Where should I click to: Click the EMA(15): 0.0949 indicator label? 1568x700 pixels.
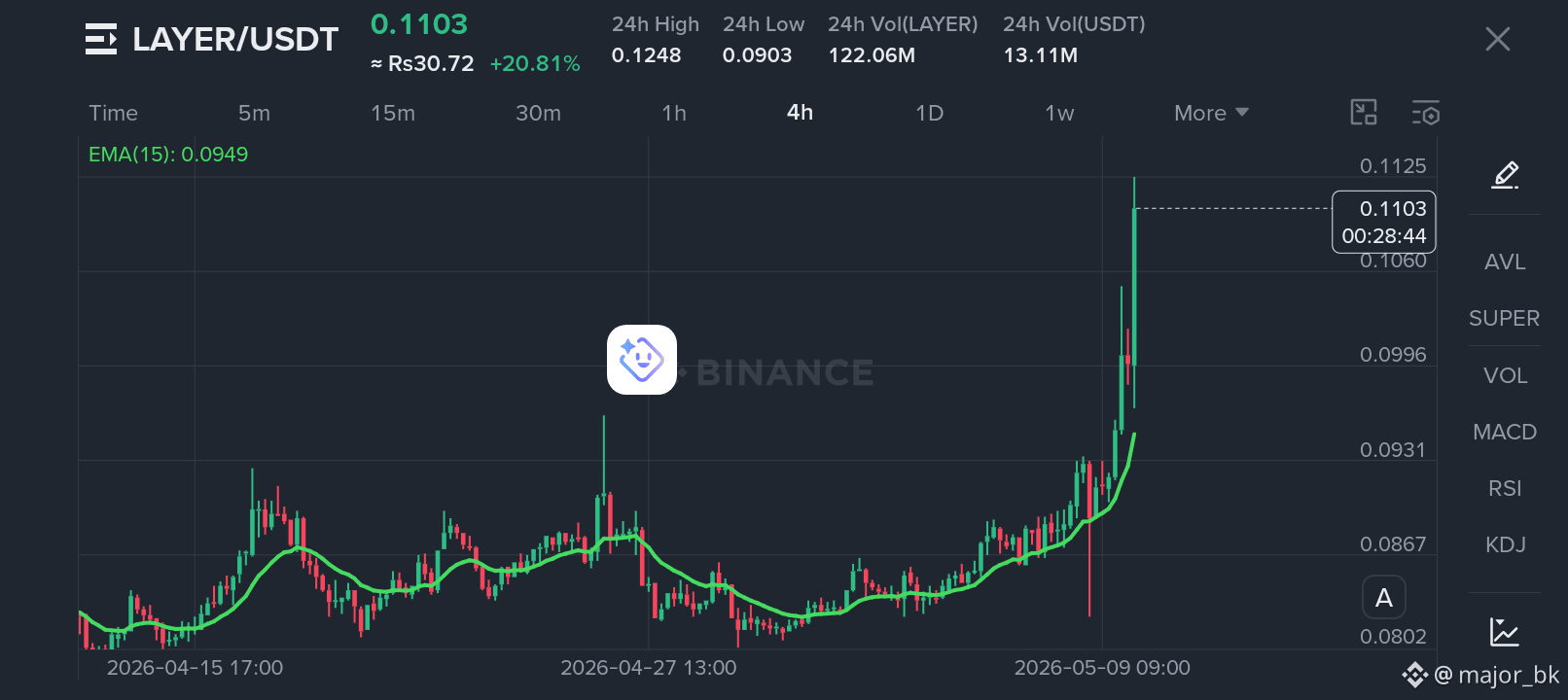(168, 154)
